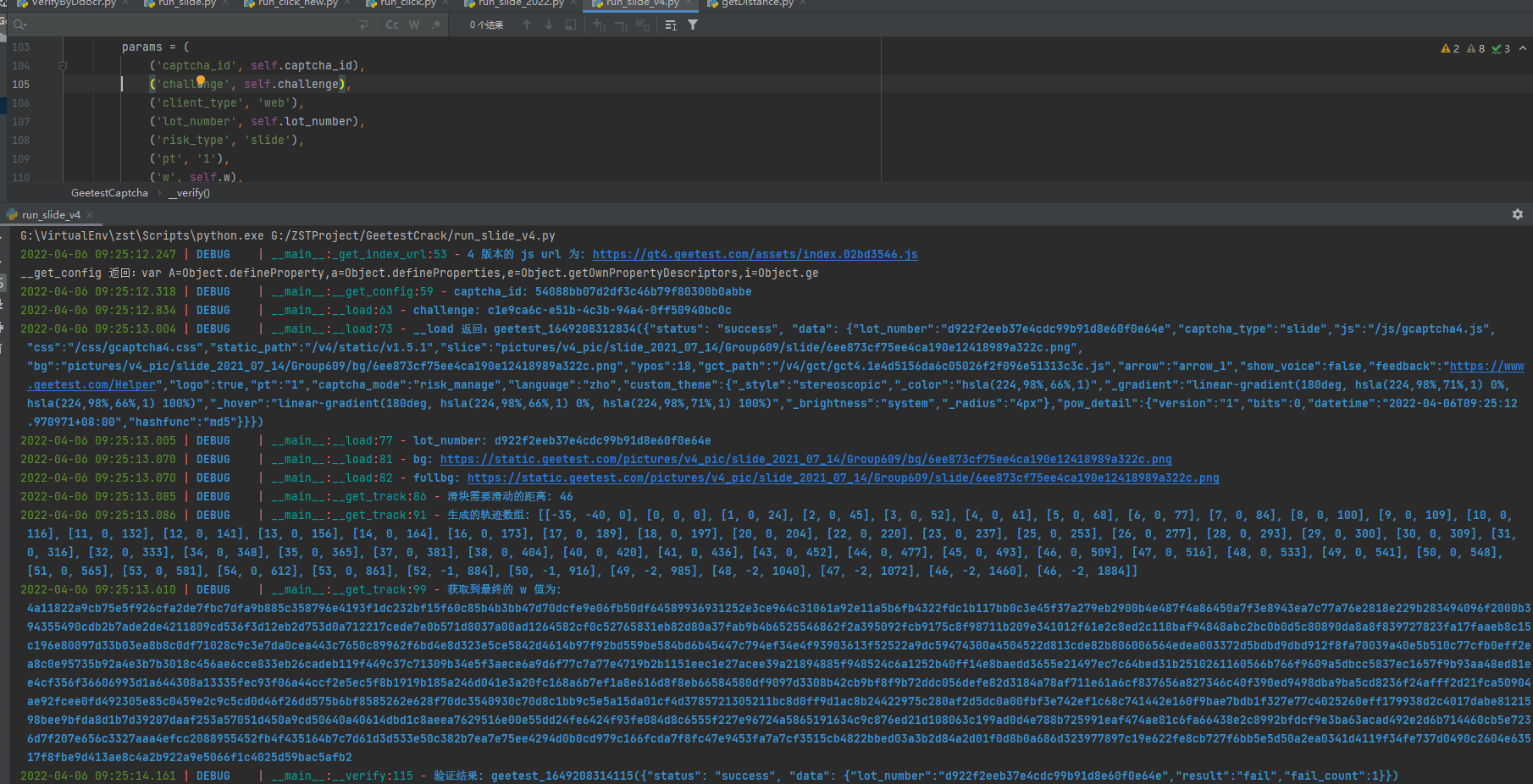The image size is (1533, 784).
Task: Click the __verify:115 result log line
Action: pos(709,776)
